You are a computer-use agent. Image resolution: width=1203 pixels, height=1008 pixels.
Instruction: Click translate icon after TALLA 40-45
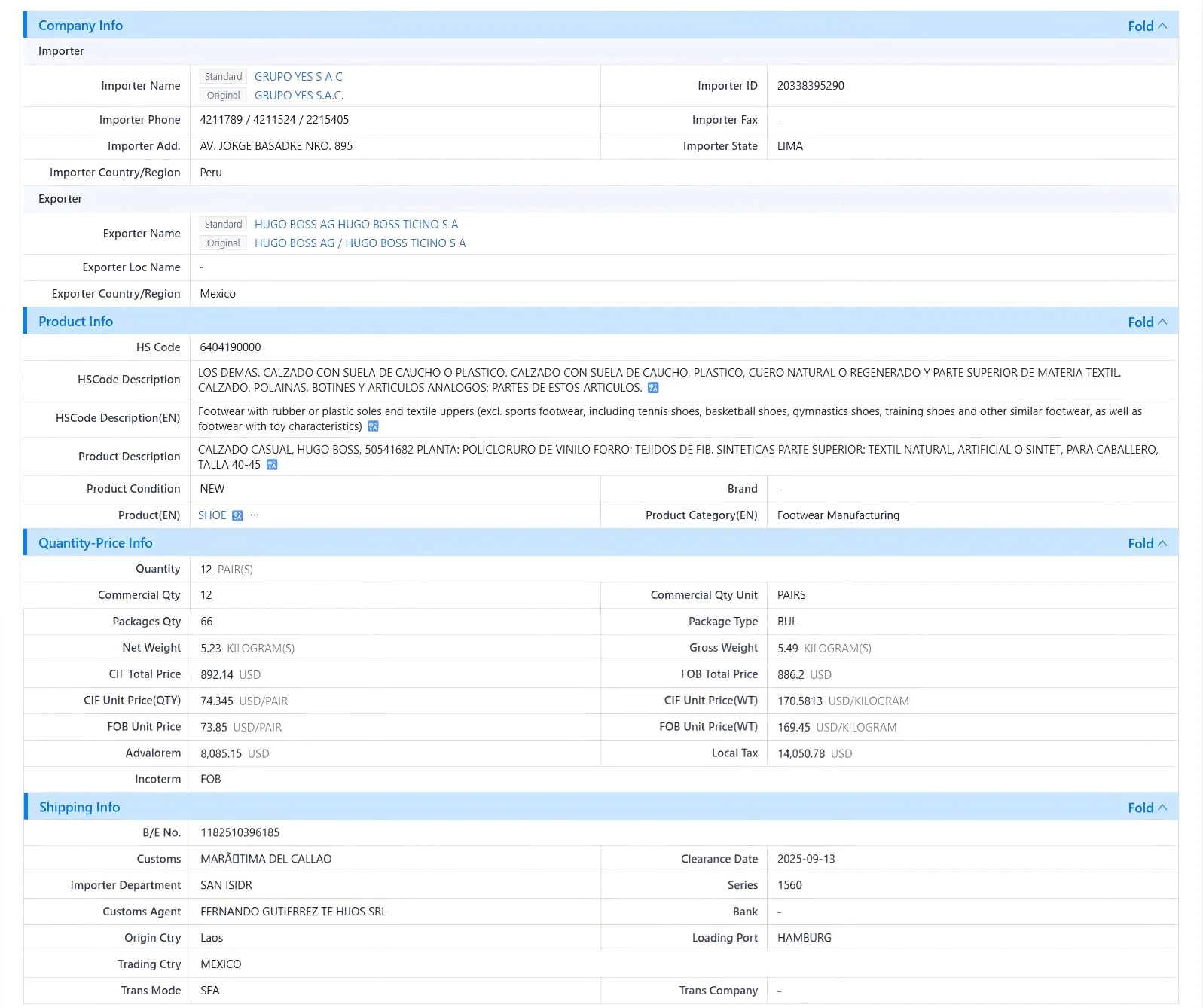272,465
